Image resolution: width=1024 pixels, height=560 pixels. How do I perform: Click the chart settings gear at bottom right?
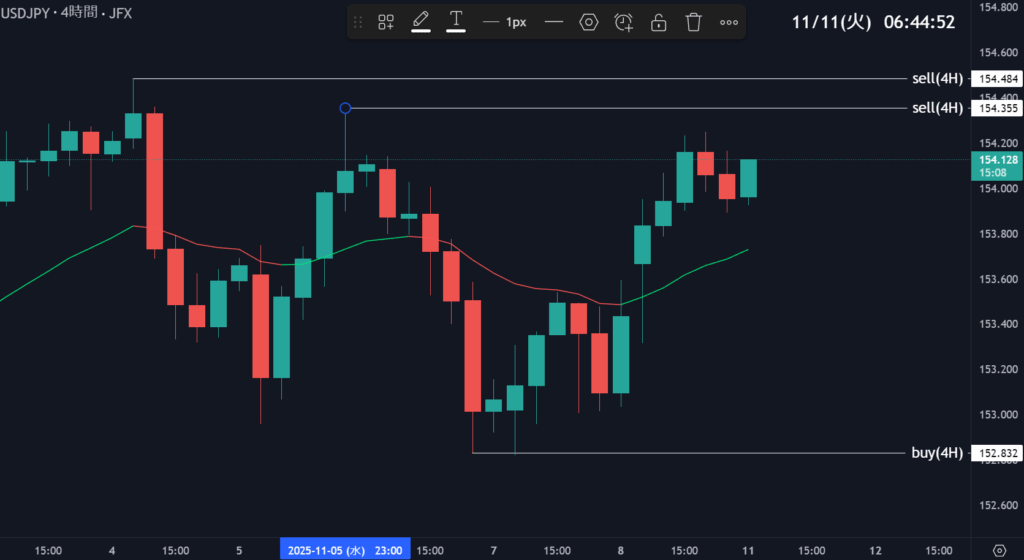coord(999,550)
